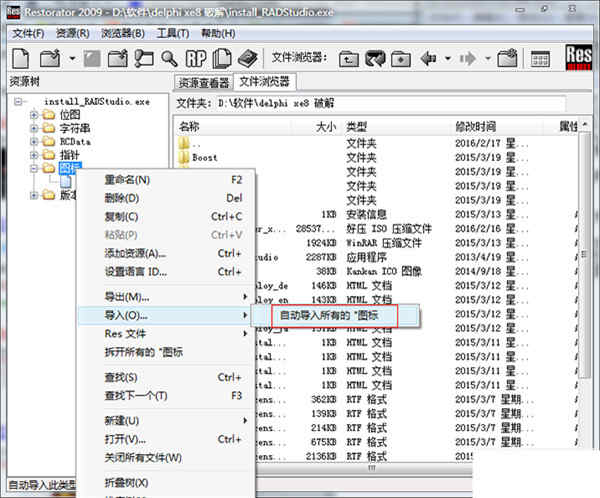Select 自动导入所有的 "图标 submenu item
Image resolution: width=600 pixels, height=498 pixels.
tap(335, 315)
